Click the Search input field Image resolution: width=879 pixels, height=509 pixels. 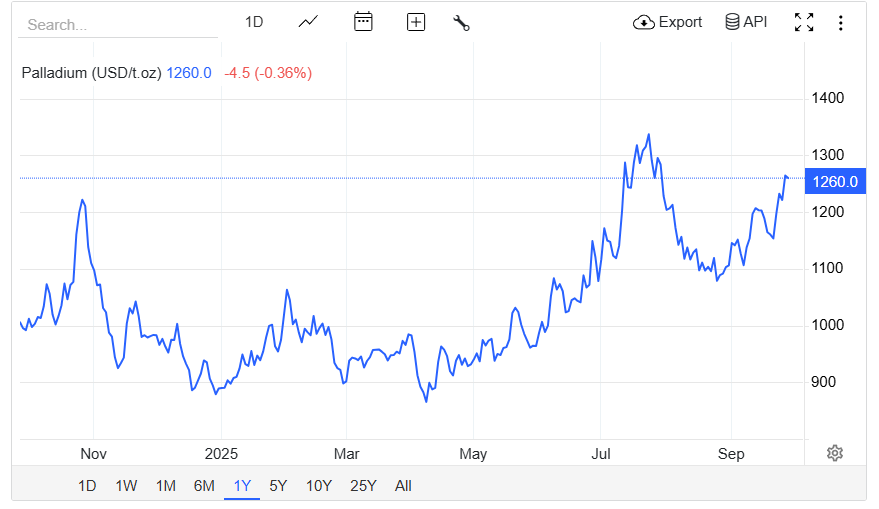[118, 25]
